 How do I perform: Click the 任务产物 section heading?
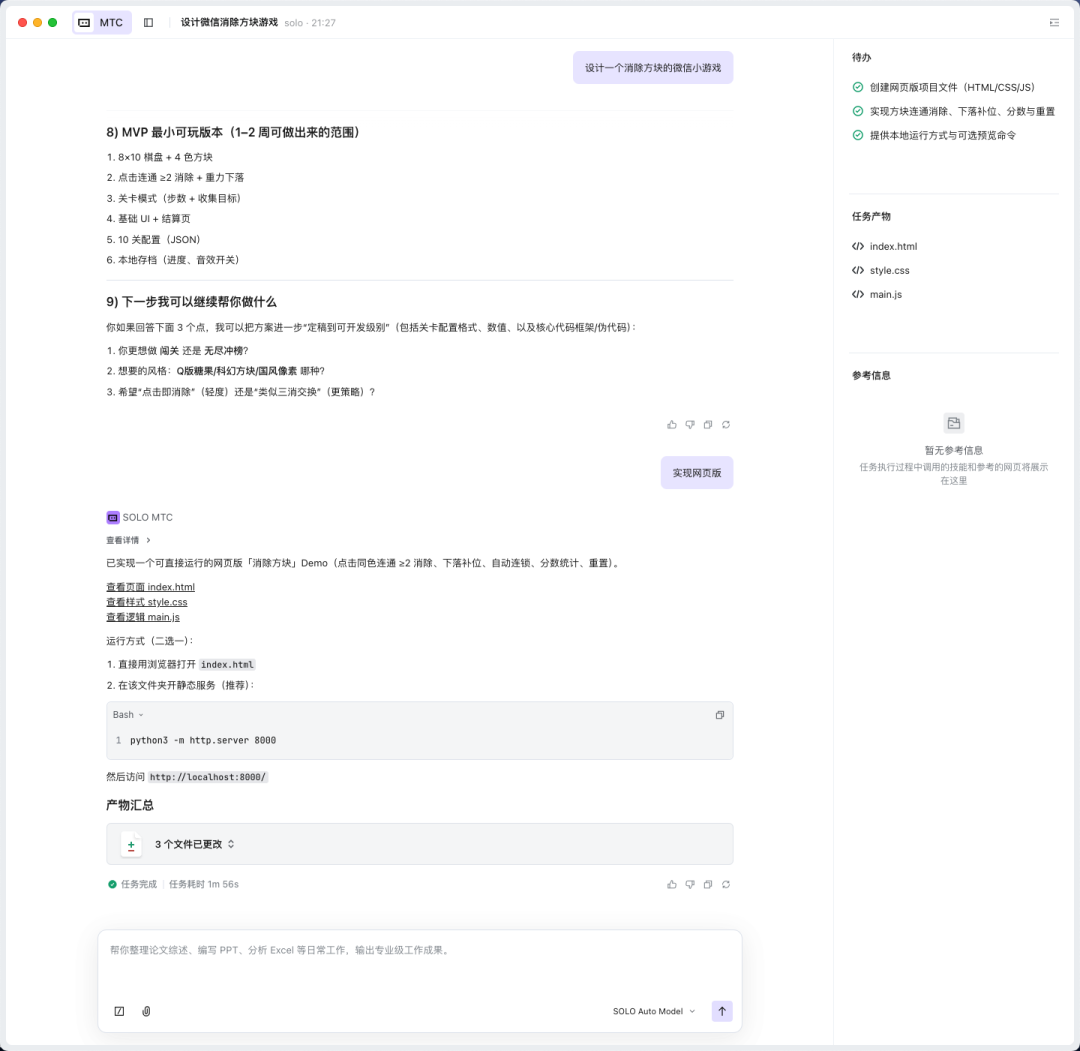(x=871, y=216)
